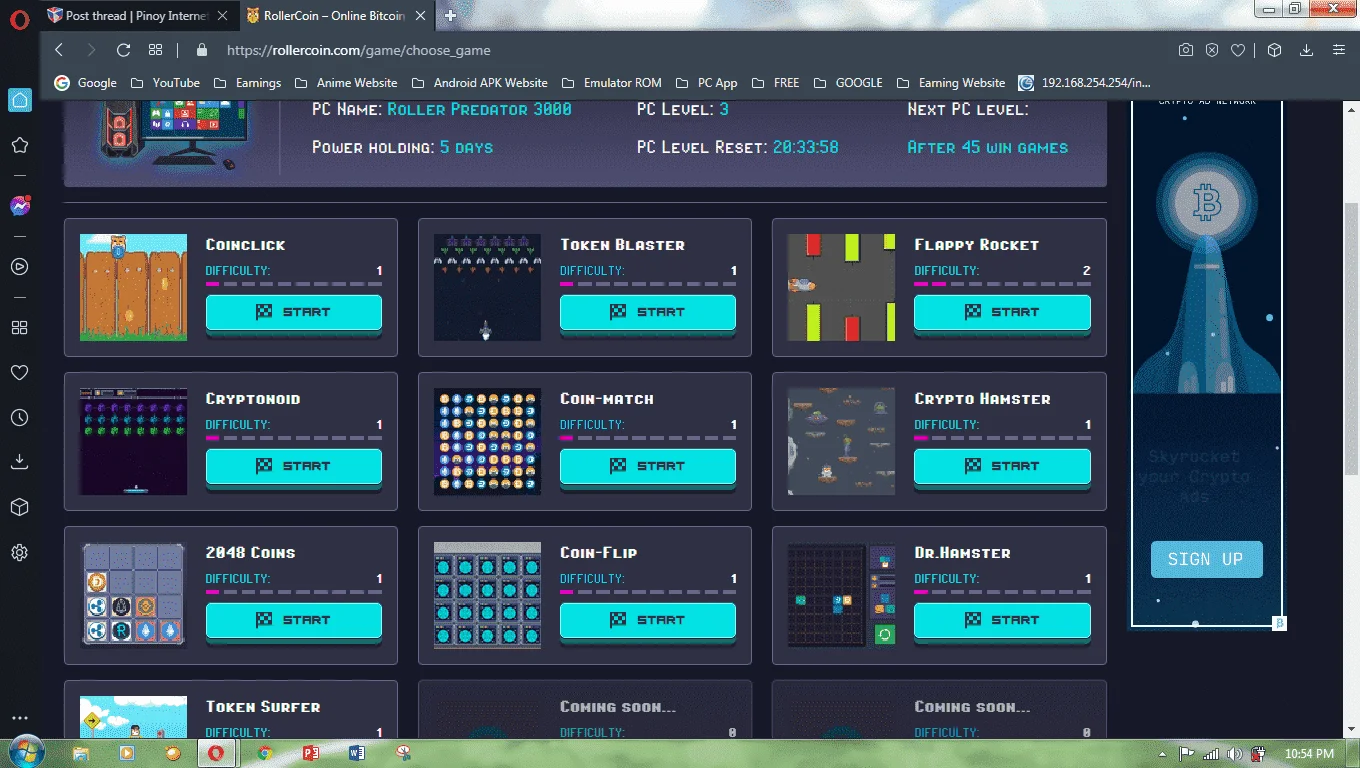Screen dimensions: 1360x768
Task: Open sidebar setup three dots
Action: [19, 719]
